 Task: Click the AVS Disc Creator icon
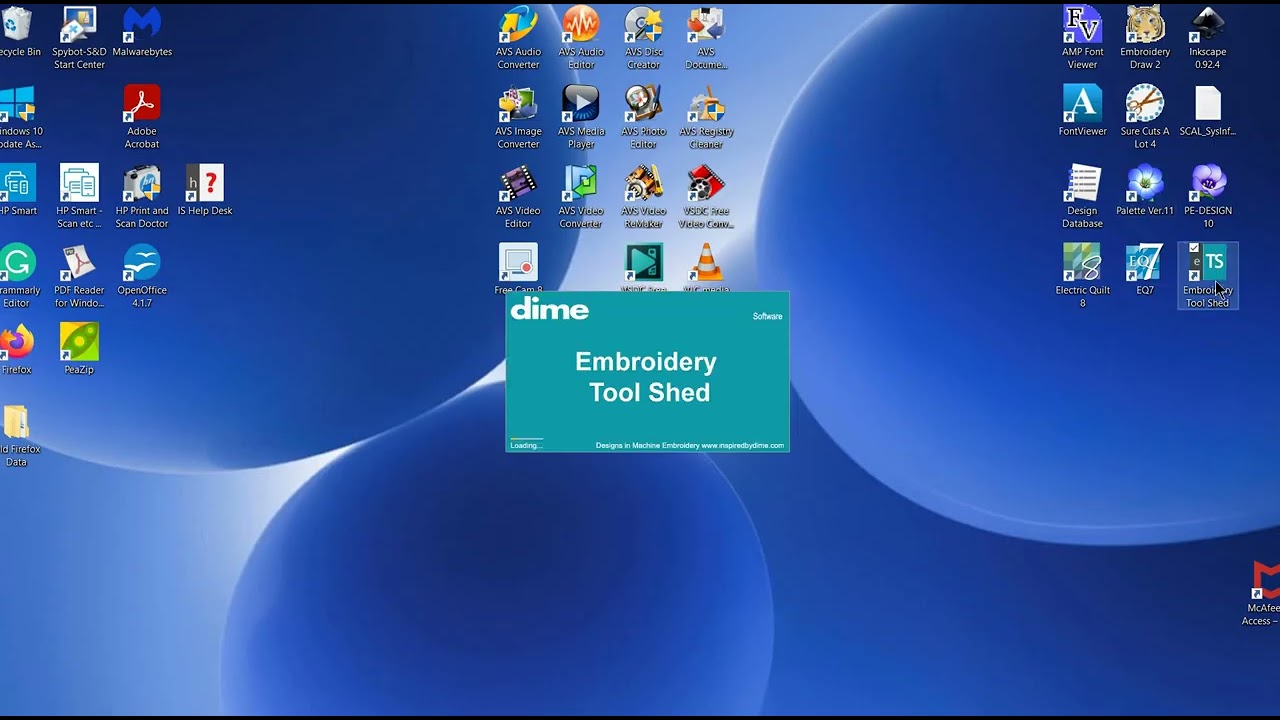644,37
